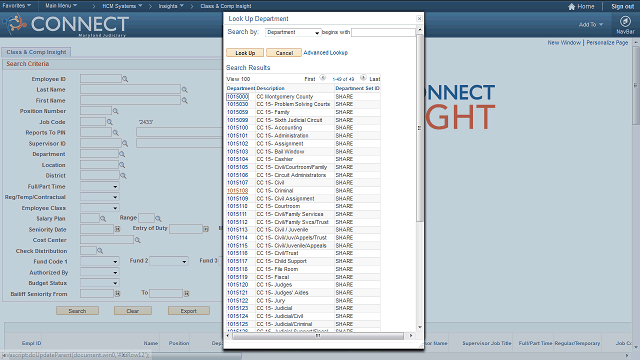Viewport: 640px width, 360px height.
Task: Open HCM Systems breadcrumb menu
Action: [122, 6]
